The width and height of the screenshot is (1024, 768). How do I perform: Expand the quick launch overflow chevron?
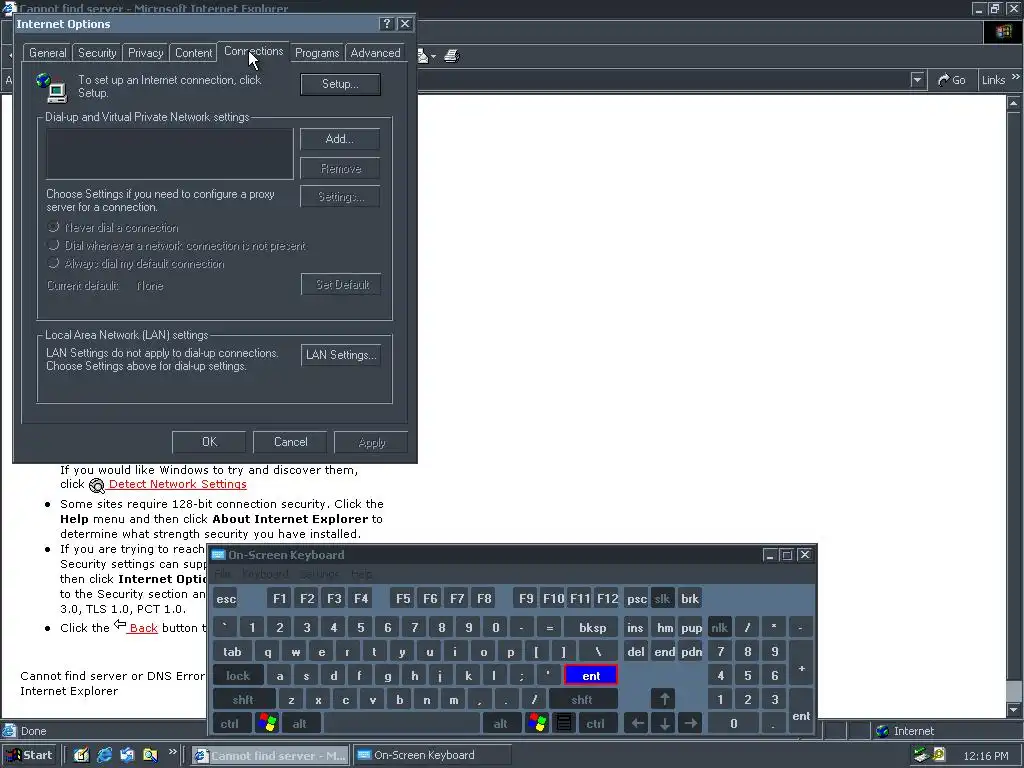(172, 751)
